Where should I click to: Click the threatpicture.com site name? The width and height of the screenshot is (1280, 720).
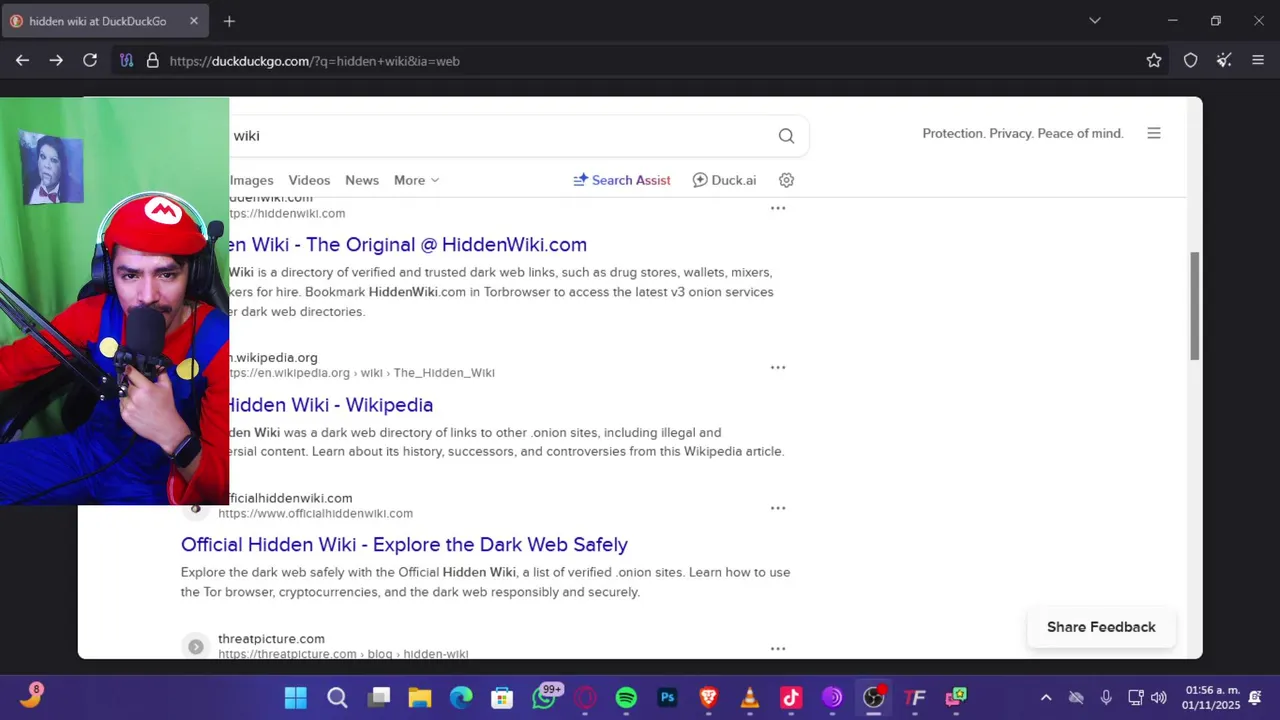point(271,638)
